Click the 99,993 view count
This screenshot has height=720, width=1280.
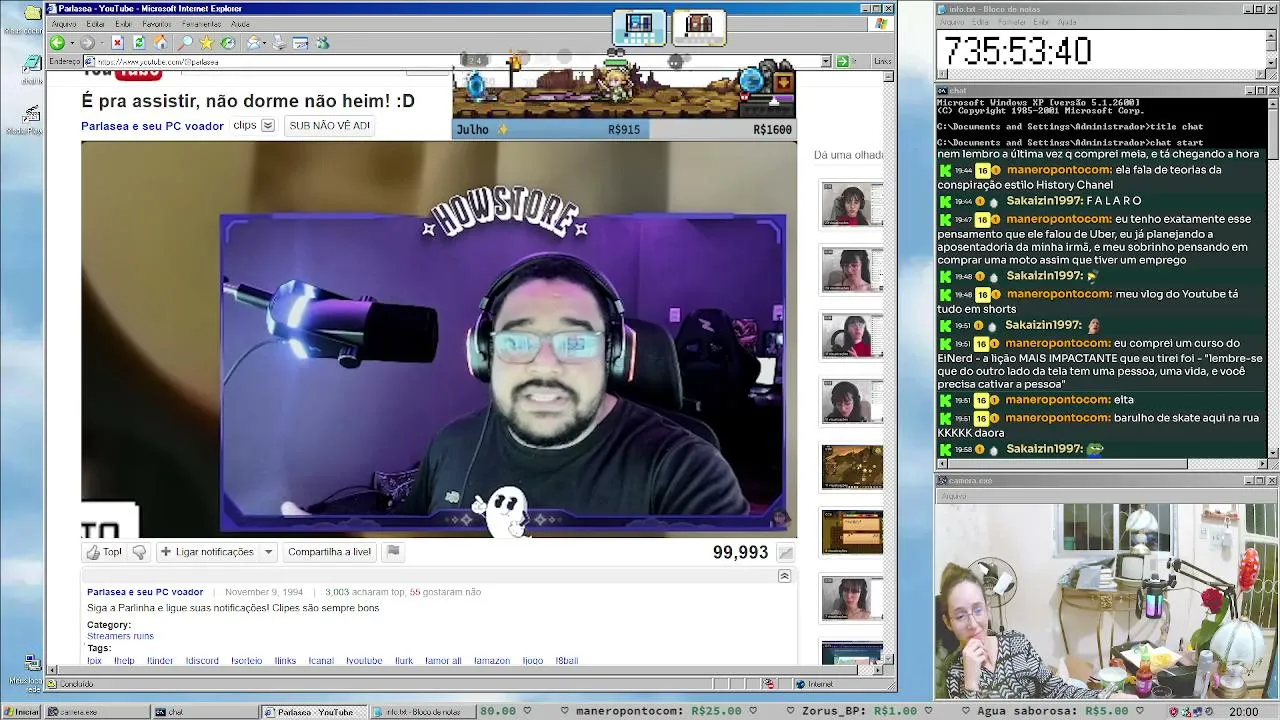point(740,553)
